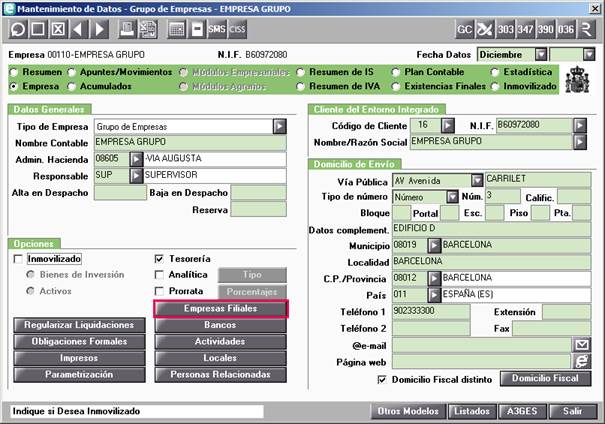Open the 303 model toolbar icon
Viewport: 605px width, 424px height.
pos(505,29)
